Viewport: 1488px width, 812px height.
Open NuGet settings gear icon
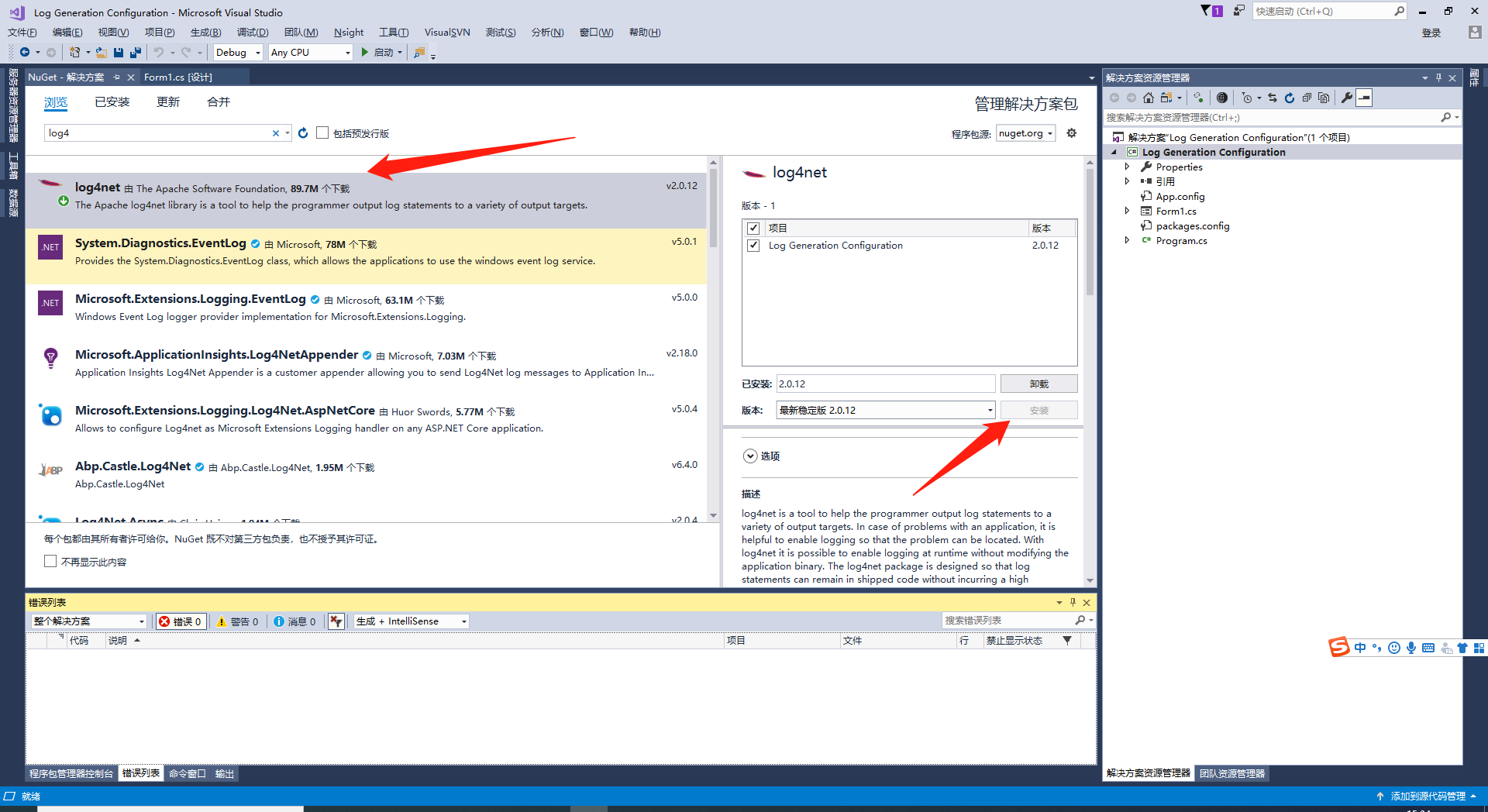coord(1072,133)
